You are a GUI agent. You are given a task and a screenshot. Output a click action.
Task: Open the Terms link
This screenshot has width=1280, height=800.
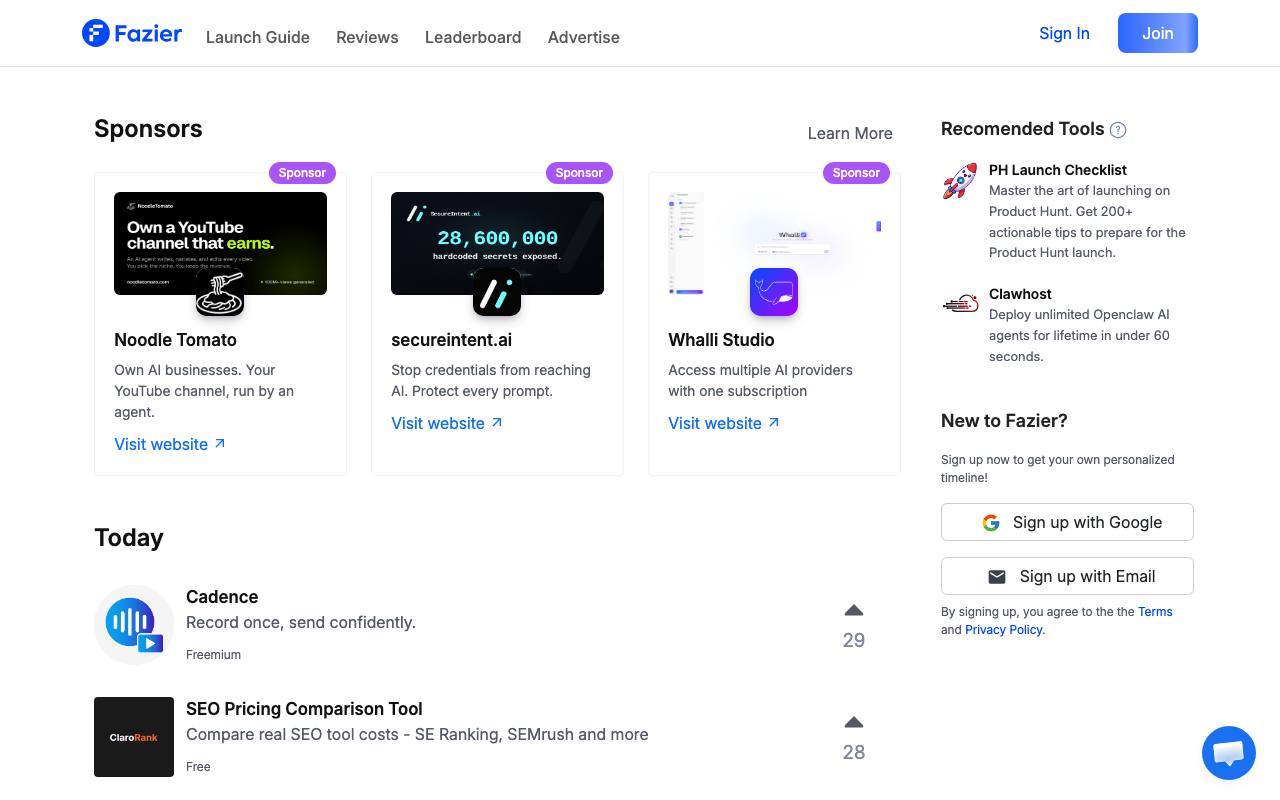point(1155,612)
